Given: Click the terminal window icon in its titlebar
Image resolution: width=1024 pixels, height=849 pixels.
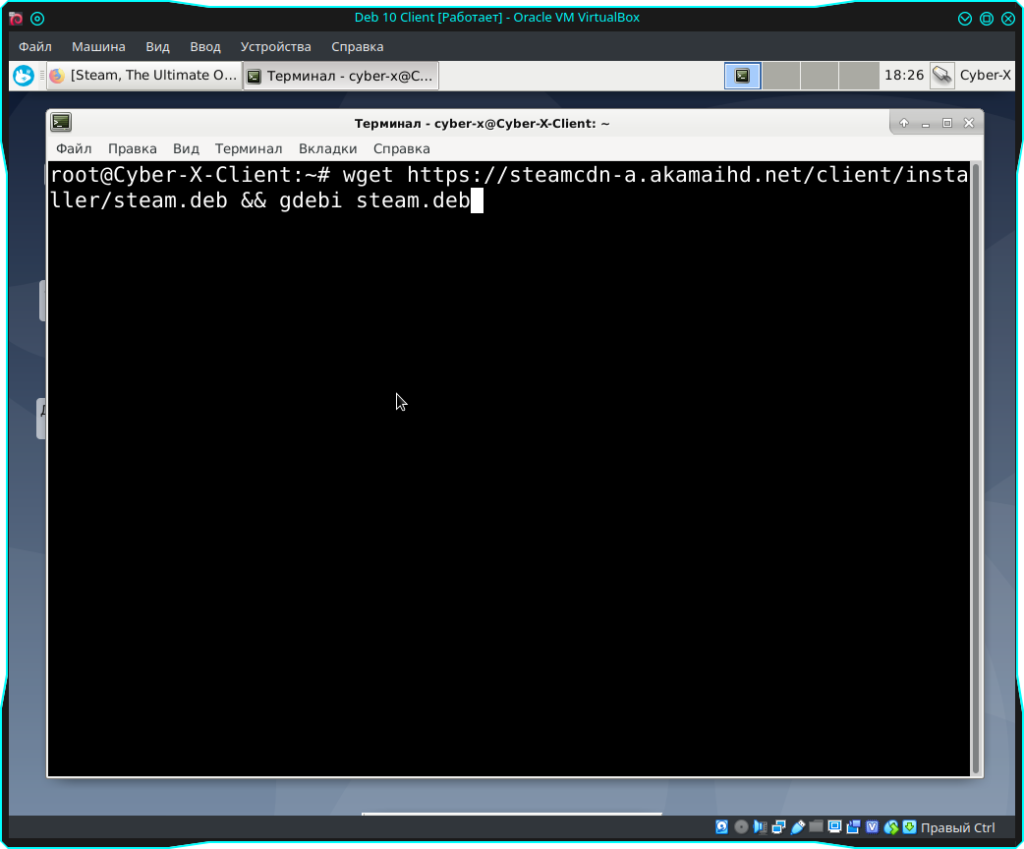Looking at the screenshot, I should [x=61, y=123].
